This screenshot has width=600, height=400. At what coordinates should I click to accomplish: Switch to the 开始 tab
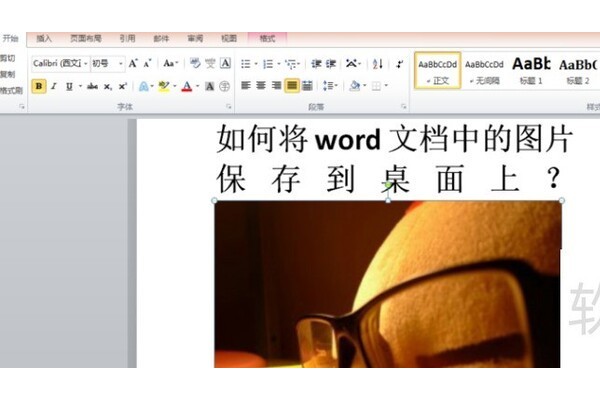coord(11,38)
